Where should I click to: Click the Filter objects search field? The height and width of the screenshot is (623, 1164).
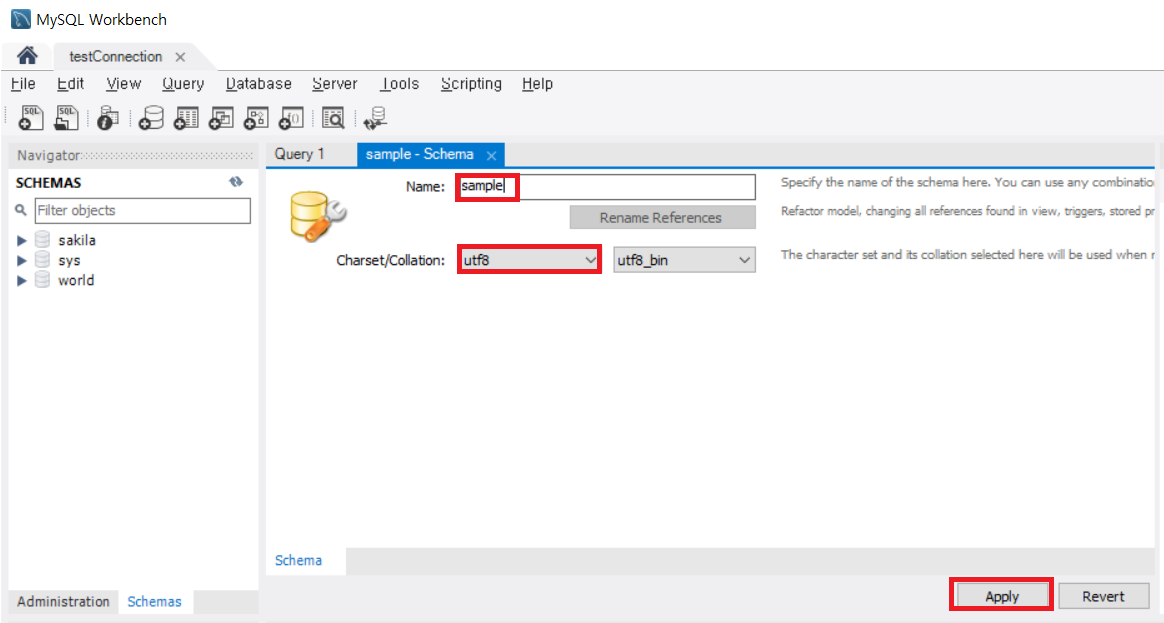click(143, 210)
